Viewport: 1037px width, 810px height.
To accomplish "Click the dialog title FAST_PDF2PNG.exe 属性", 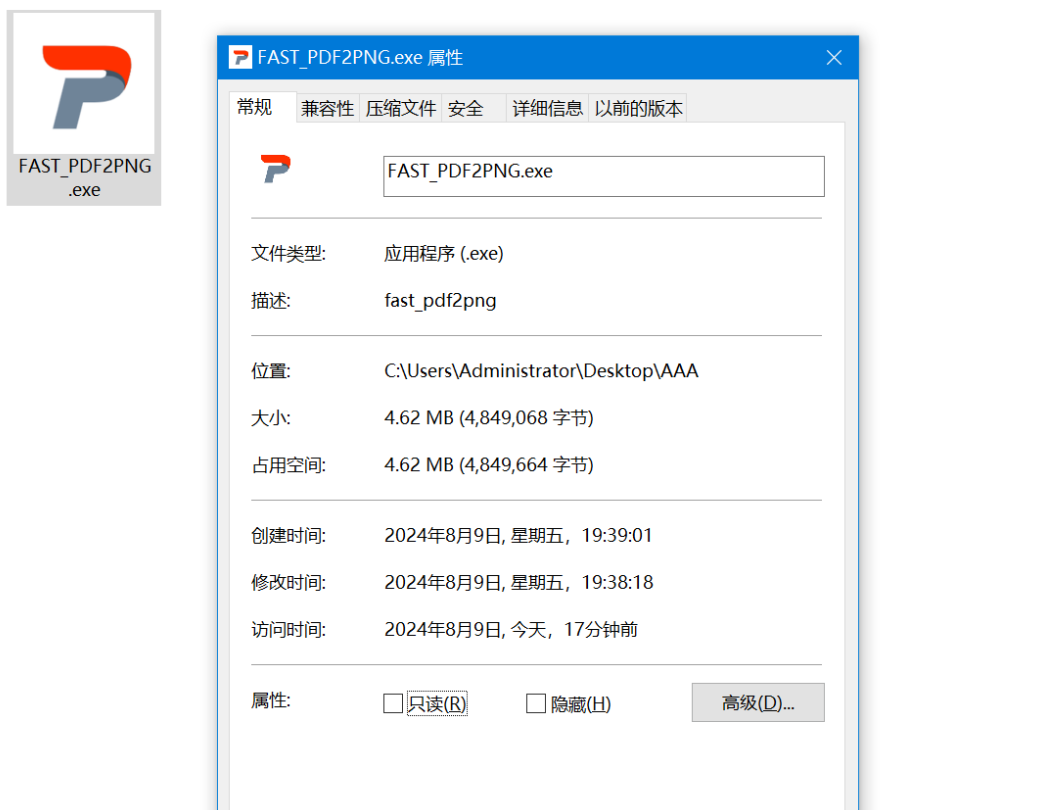I will 358,57.
